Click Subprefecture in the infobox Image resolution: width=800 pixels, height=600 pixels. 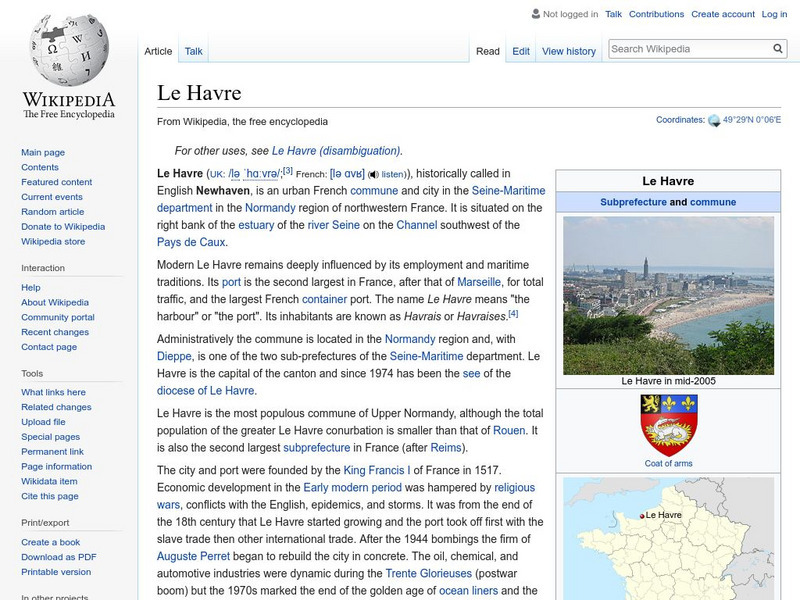click(x=633, y=202)
